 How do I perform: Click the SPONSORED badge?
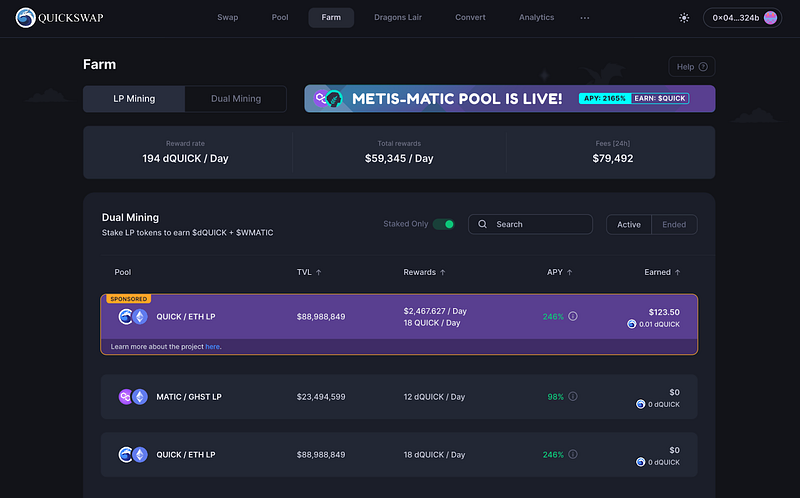tap(129, 299)
